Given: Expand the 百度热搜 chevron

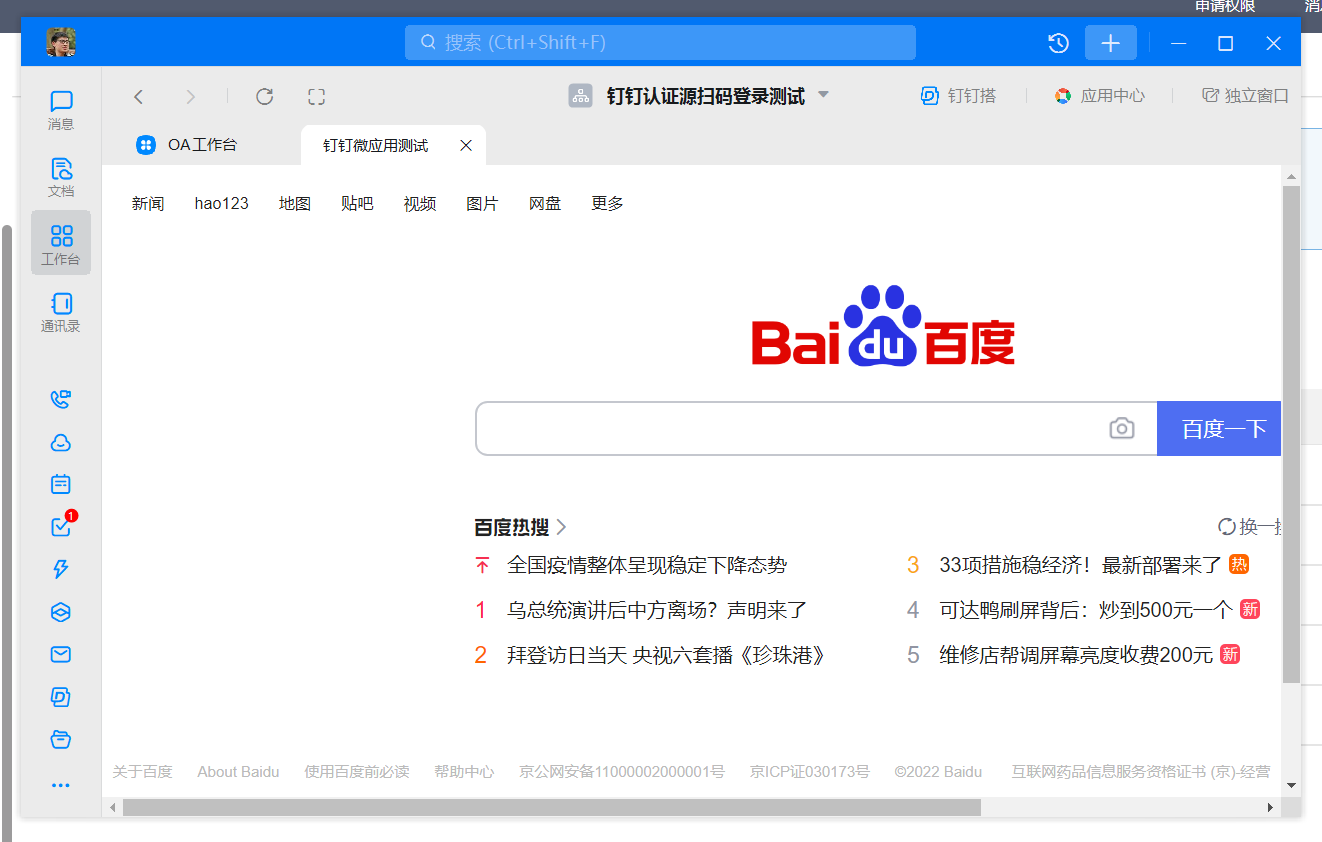Looking at the screenshot, I should [562, 527].
